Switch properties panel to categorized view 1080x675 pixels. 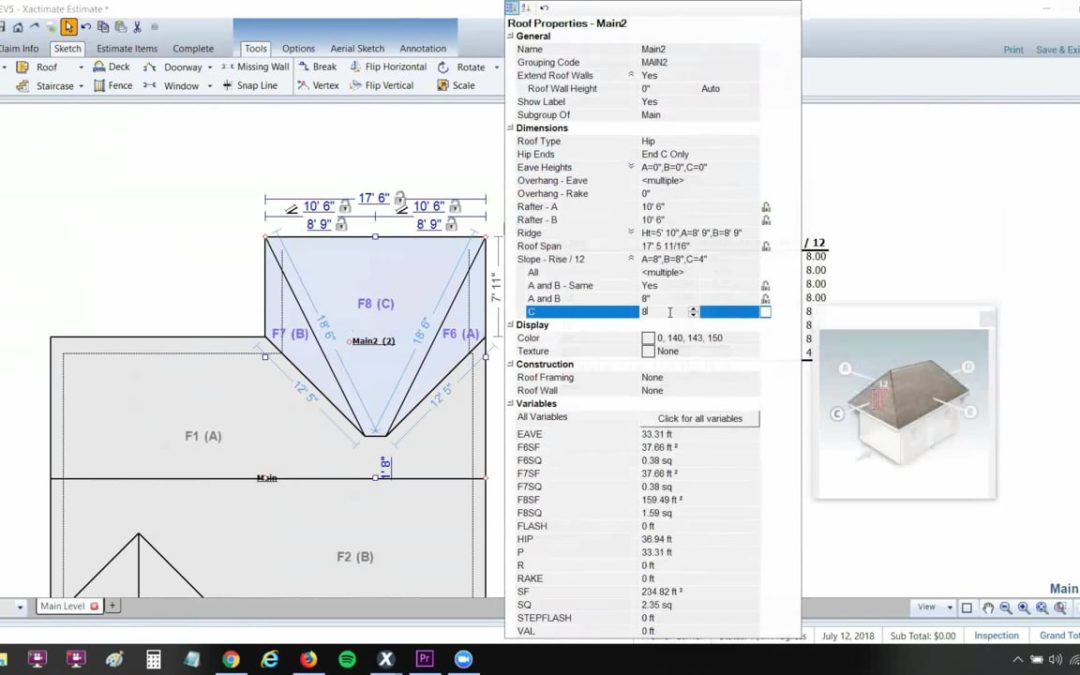511,8
